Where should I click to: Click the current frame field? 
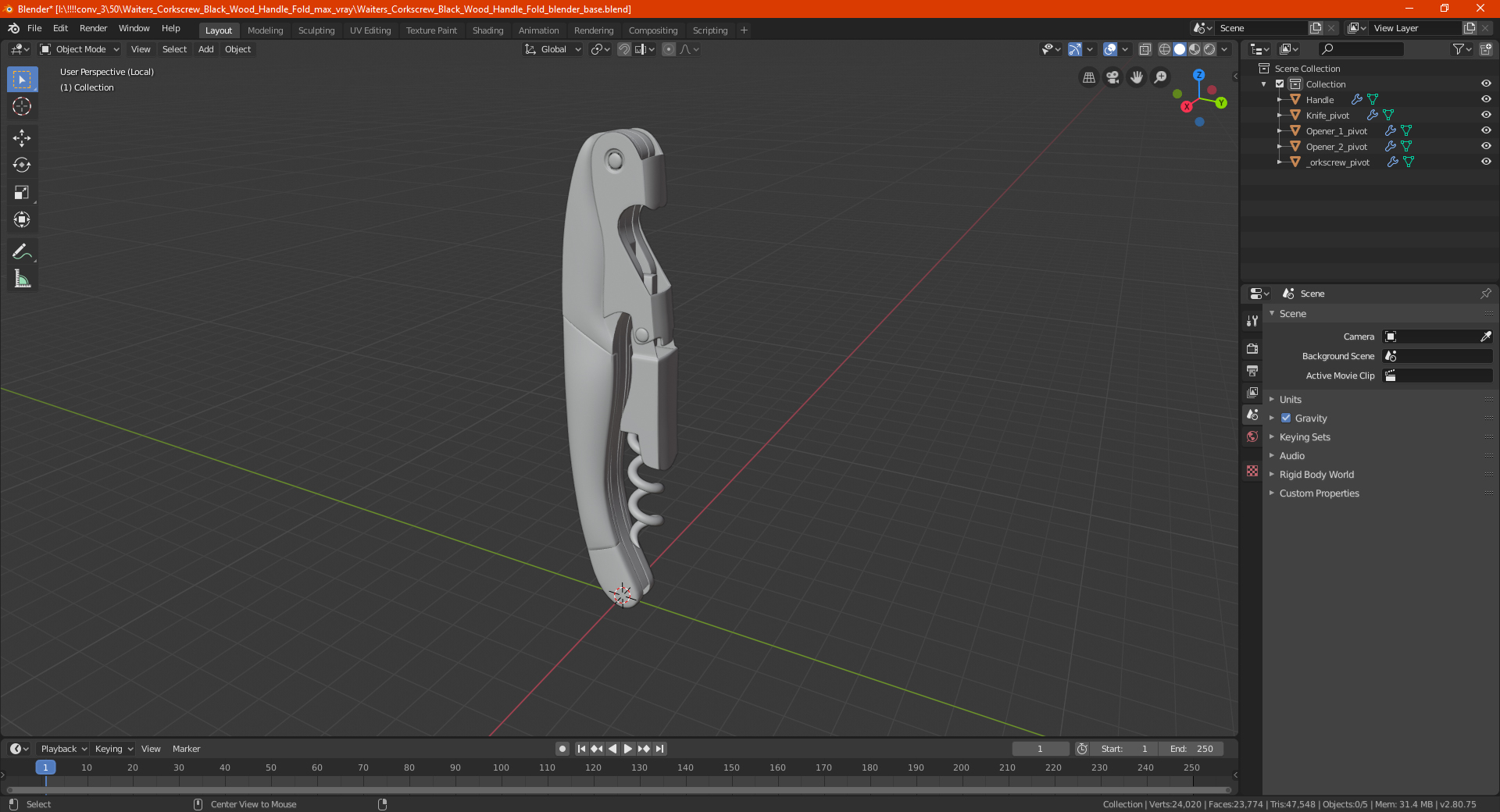point(1040,749)
